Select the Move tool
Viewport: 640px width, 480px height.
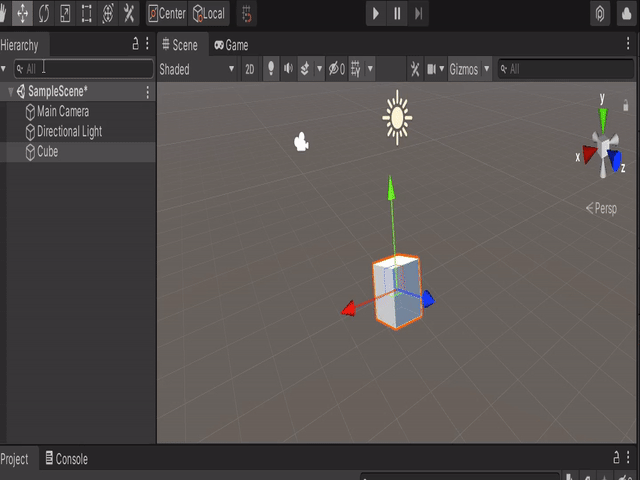[x=22, y=13]
